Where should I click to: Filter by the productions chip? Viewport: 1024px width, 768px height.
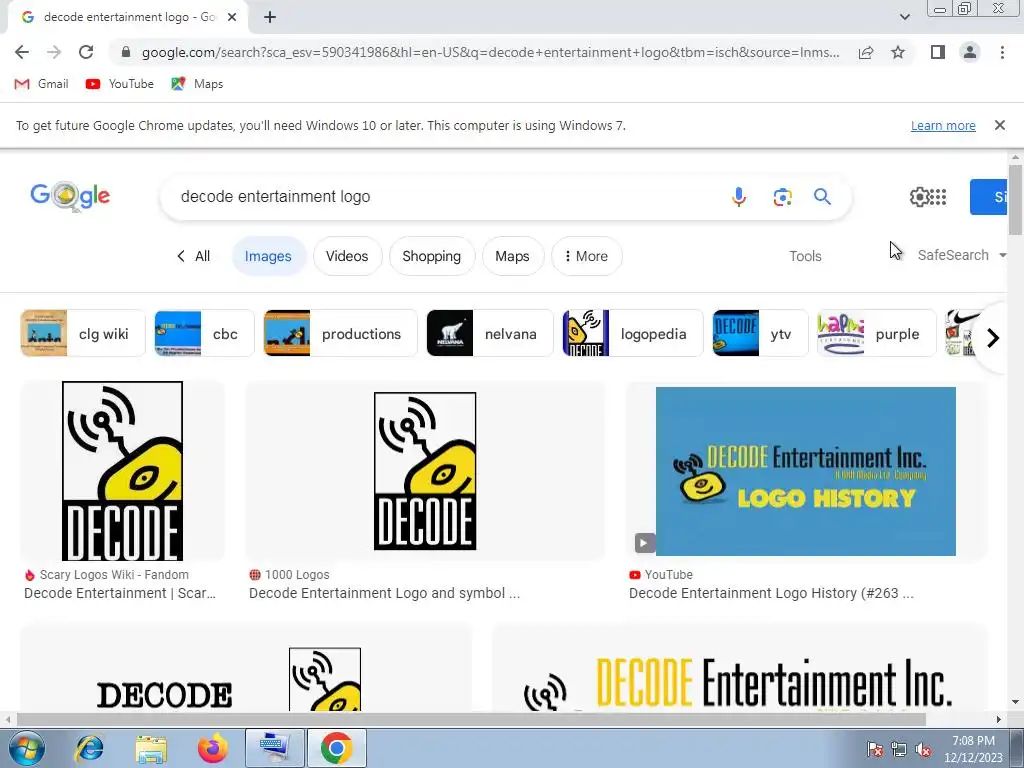pos(340,334)
